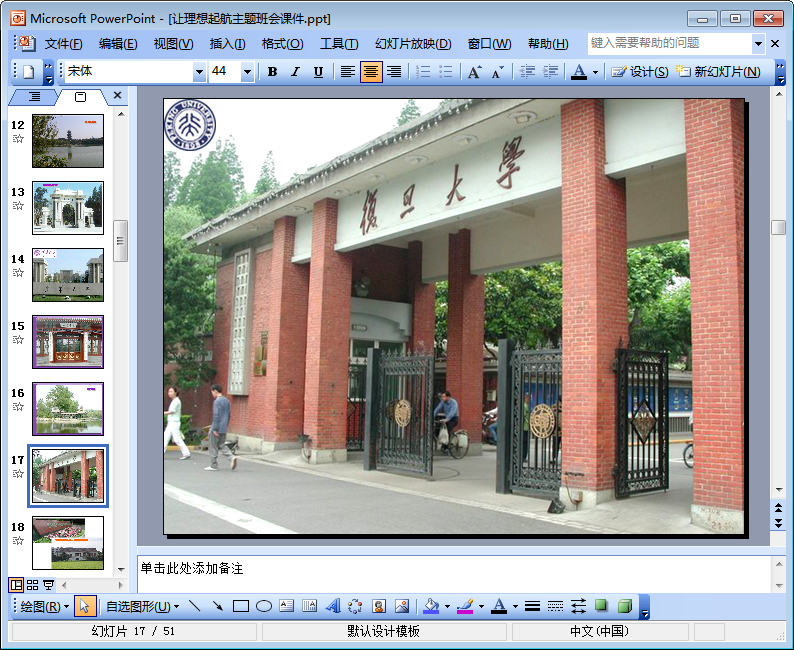The width and height of the screenshot is (794, 650).
Task: Increase indent level
Action: tap(550, 72)
